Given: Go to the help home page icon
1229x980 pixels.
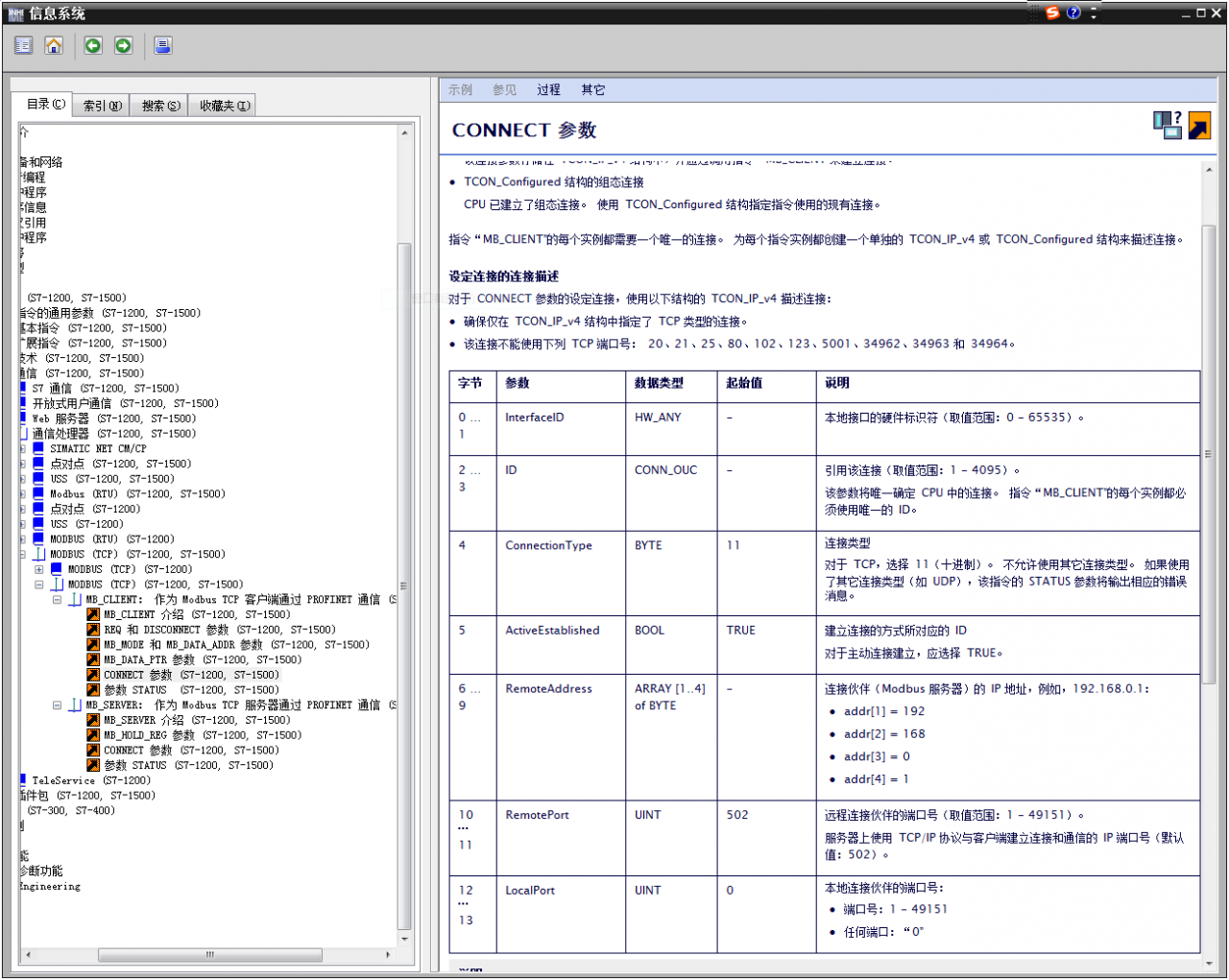Looking at the screenshot, I should [x=54, y=46].
